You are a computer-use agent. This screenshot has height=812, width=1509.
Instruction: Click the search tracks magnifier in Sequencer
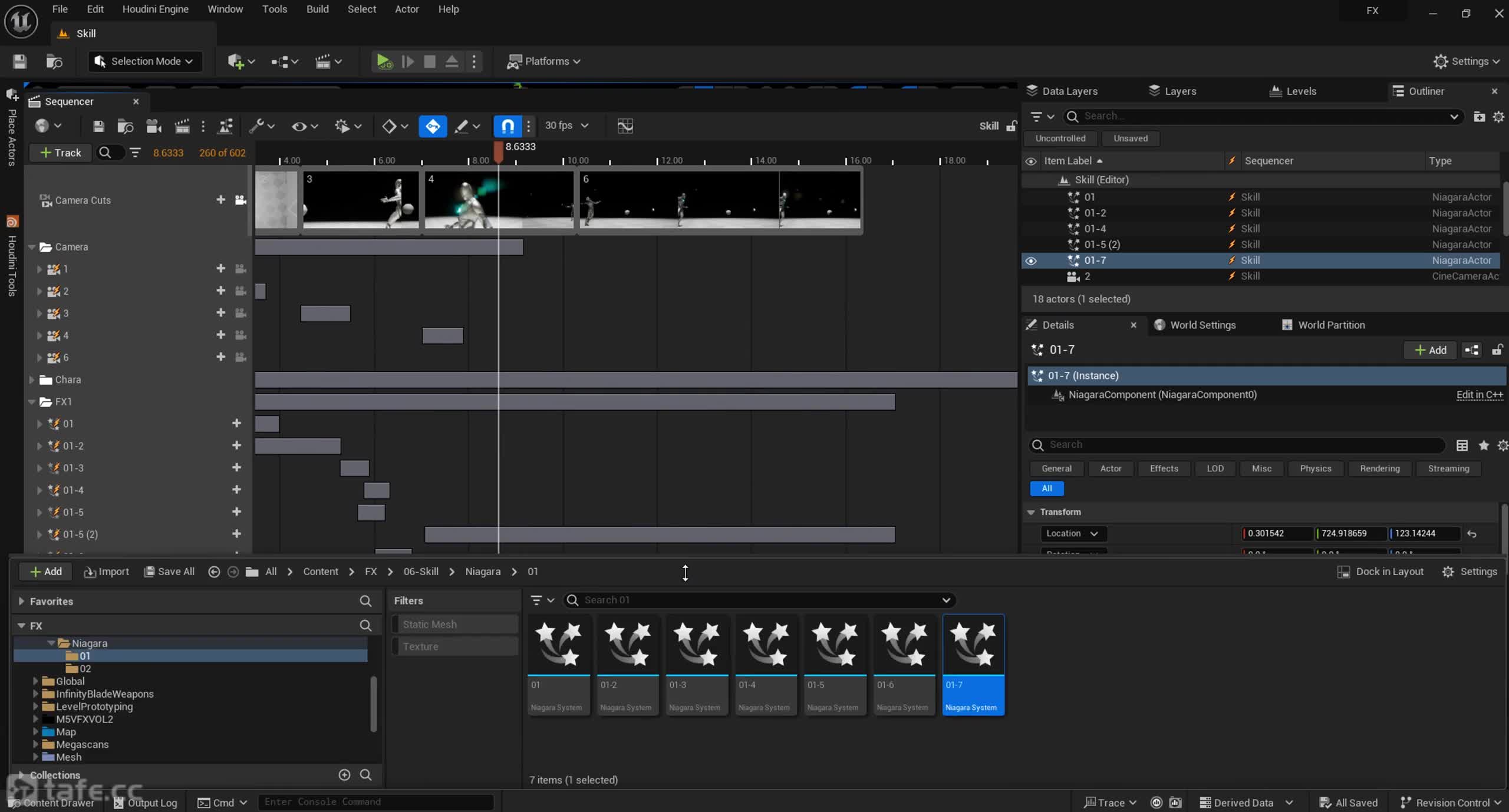point(105,153)
